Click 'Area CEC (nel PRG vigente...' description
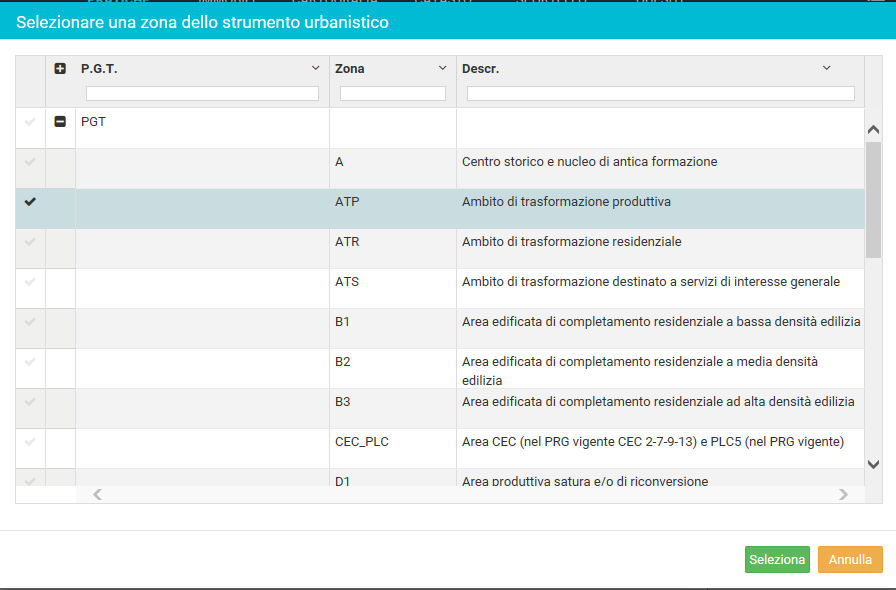The height and width of the screenshot is (590, 896). tap(653, 442)
